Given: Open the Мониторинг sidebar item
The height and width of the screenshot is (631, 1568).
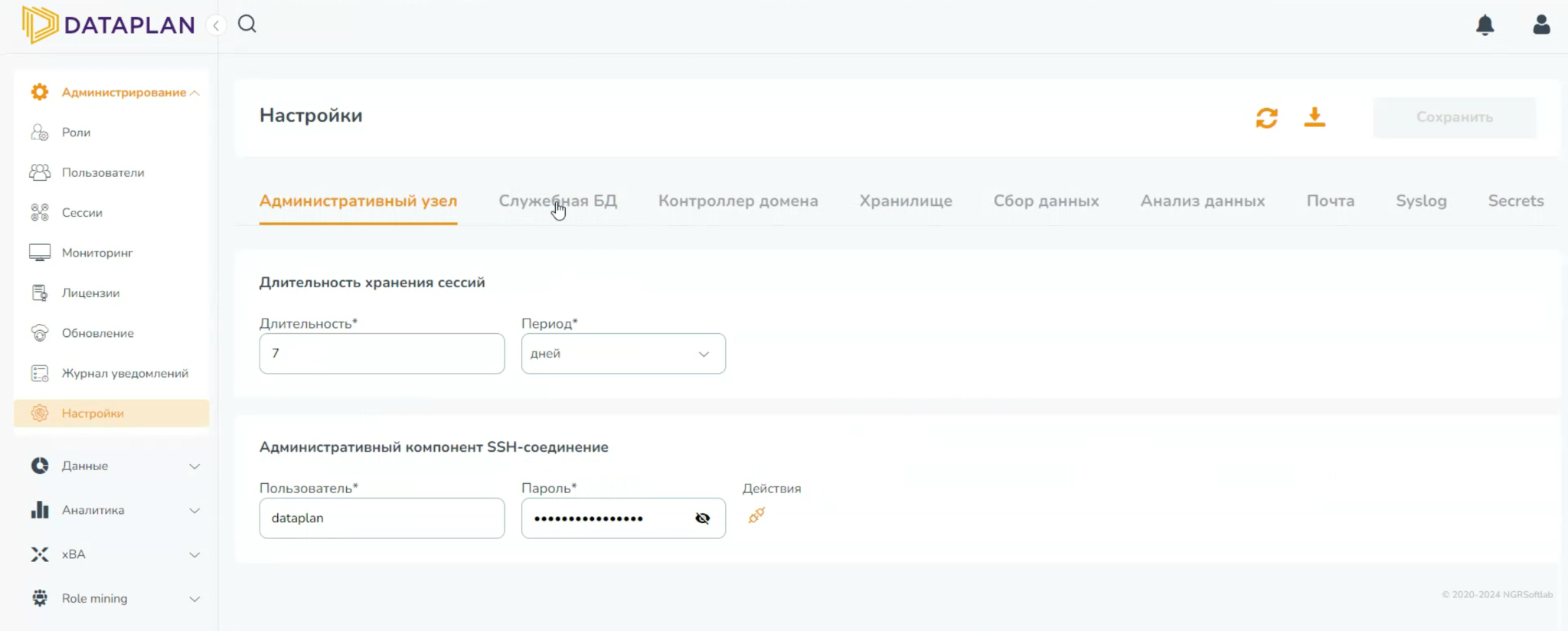Looking at the screenshot, I should (97, 253).
